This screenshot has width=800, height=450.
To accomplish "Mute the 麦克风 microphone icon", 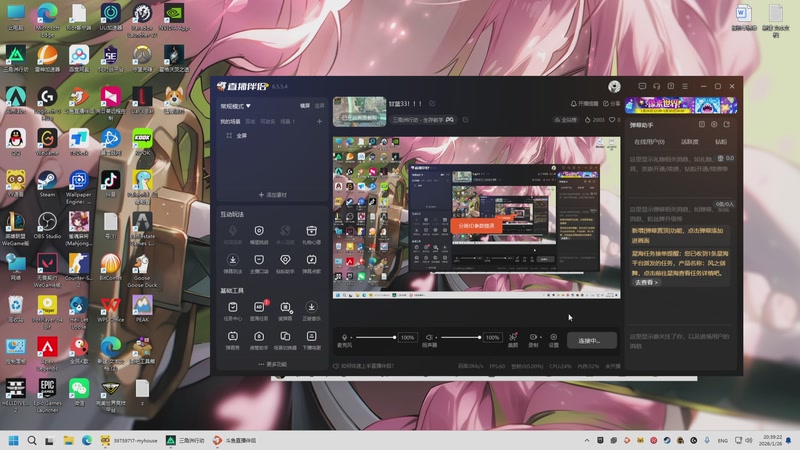I will [x=344, y=337].
